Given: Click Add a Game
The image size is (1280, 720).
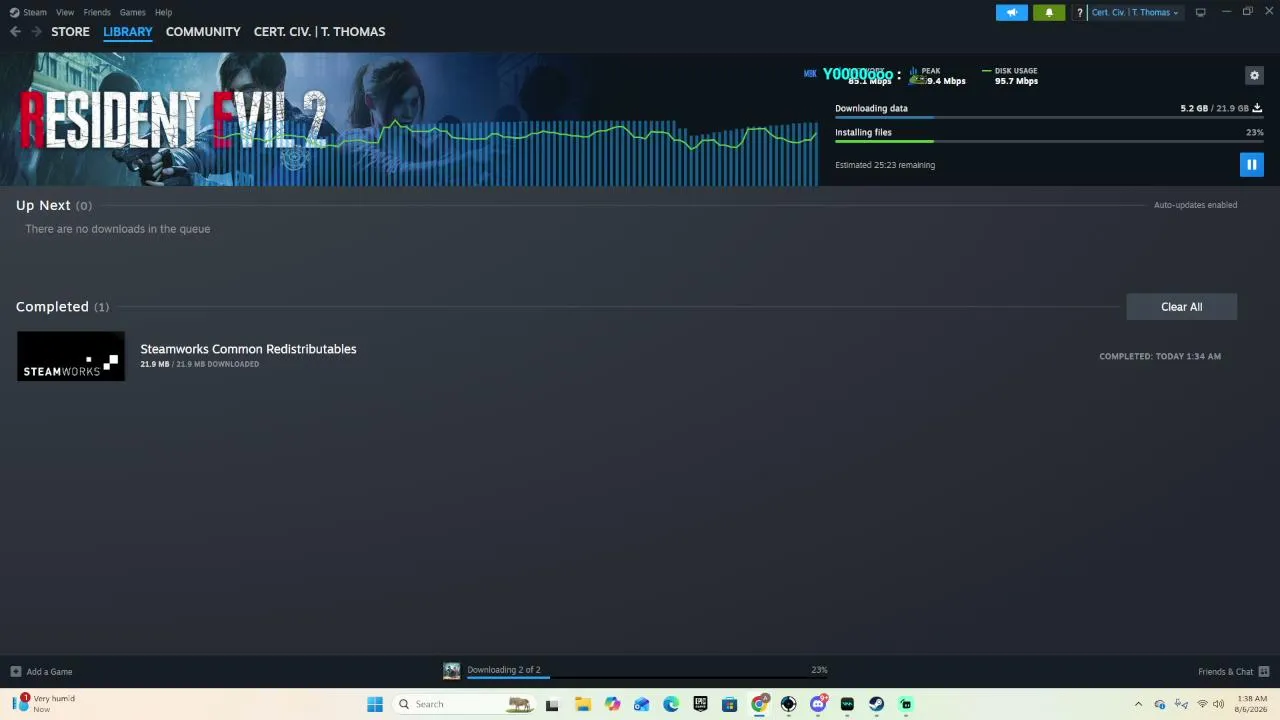Looking at the screenshot, I should [41, 672].
